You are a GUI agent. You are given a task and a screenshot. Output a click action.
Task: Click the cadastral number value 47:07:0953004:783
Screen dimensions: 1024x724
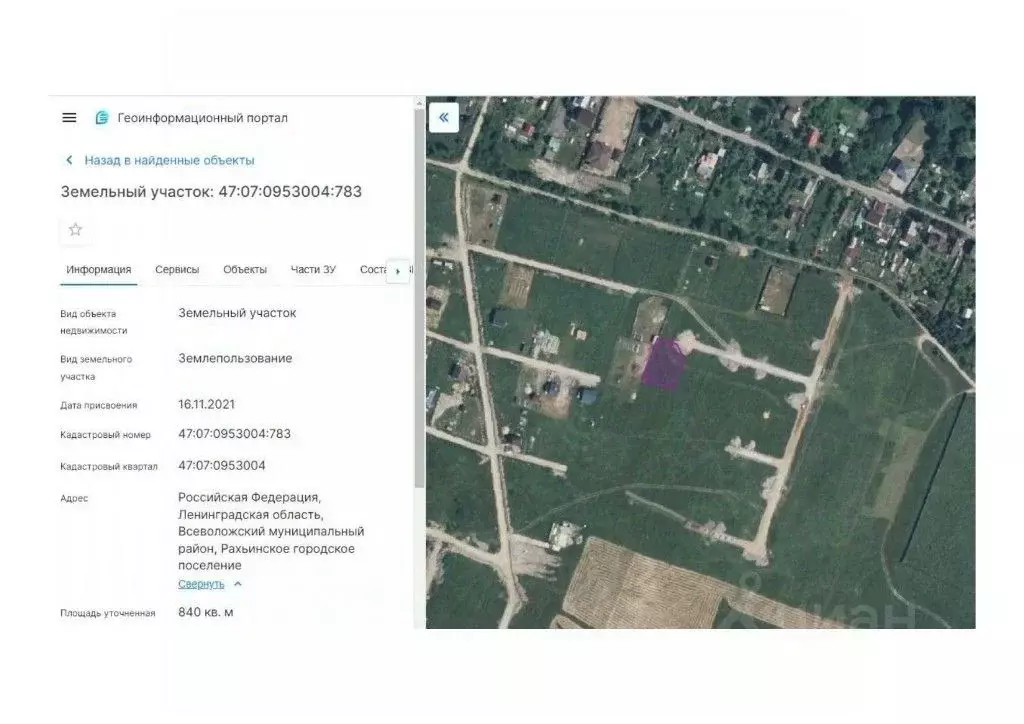pos(234,434)
